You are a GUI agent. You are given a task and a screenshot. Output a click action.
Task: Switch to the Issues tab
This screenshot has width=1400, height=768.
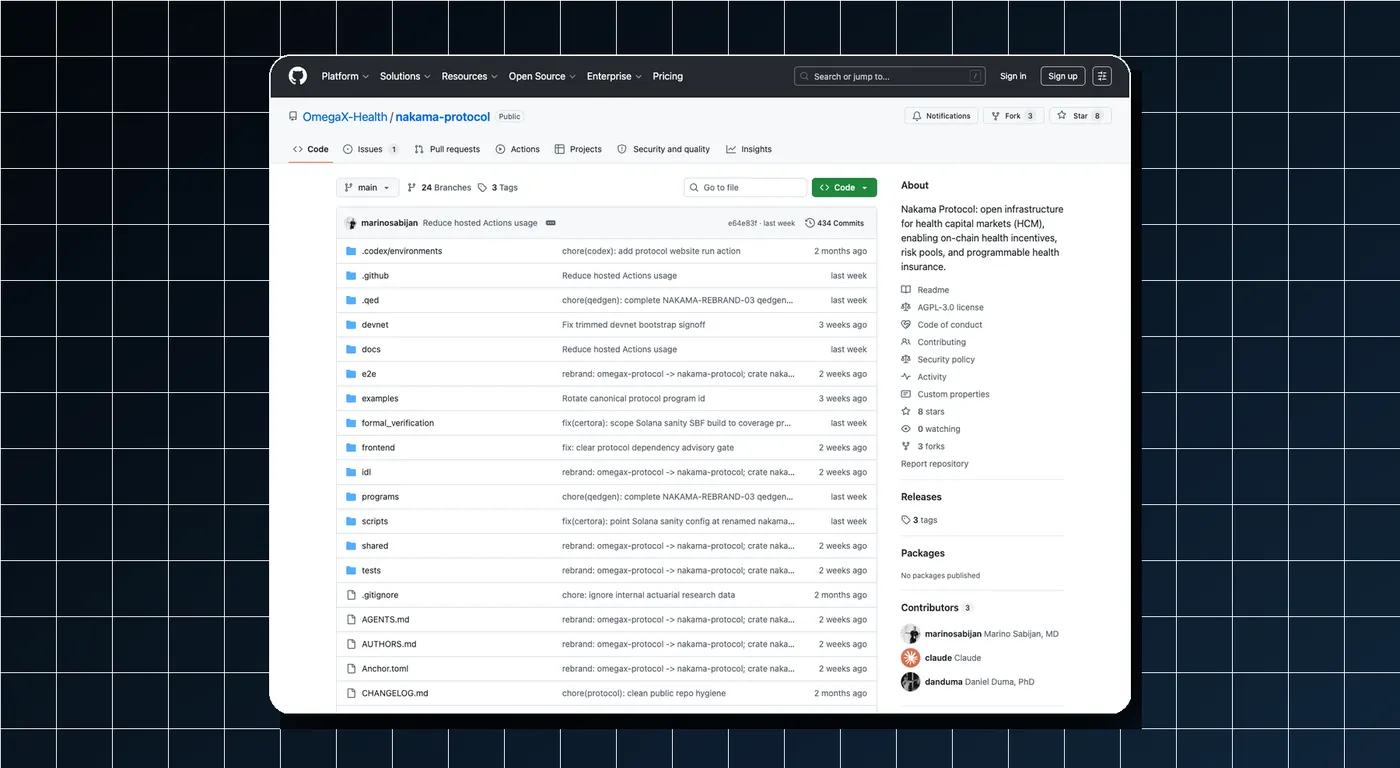click(370, 149)
